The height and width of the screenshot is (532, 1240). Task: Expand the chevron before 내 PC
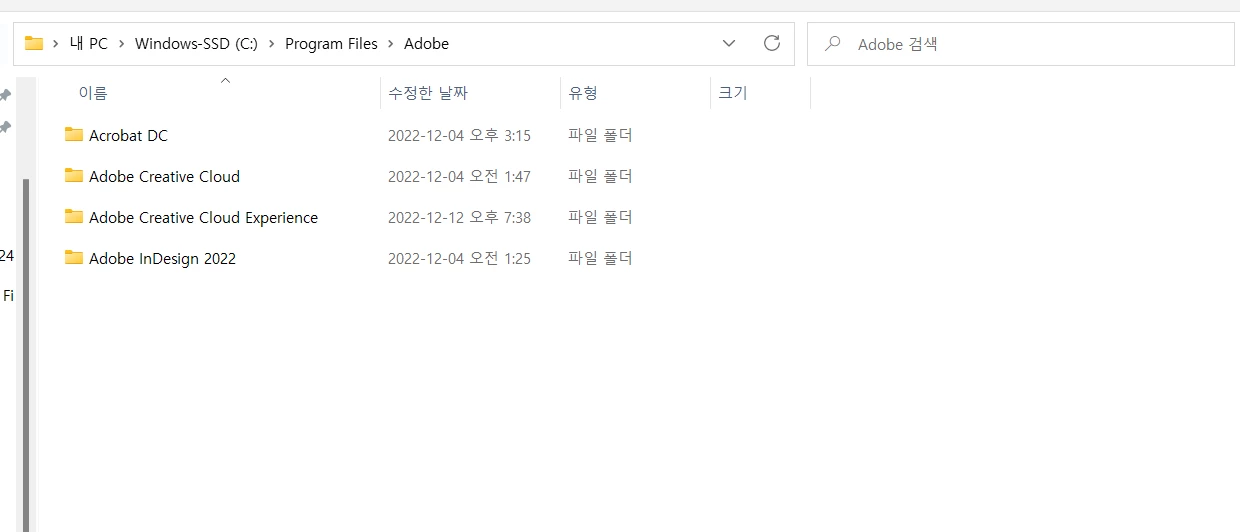(56, 44)
